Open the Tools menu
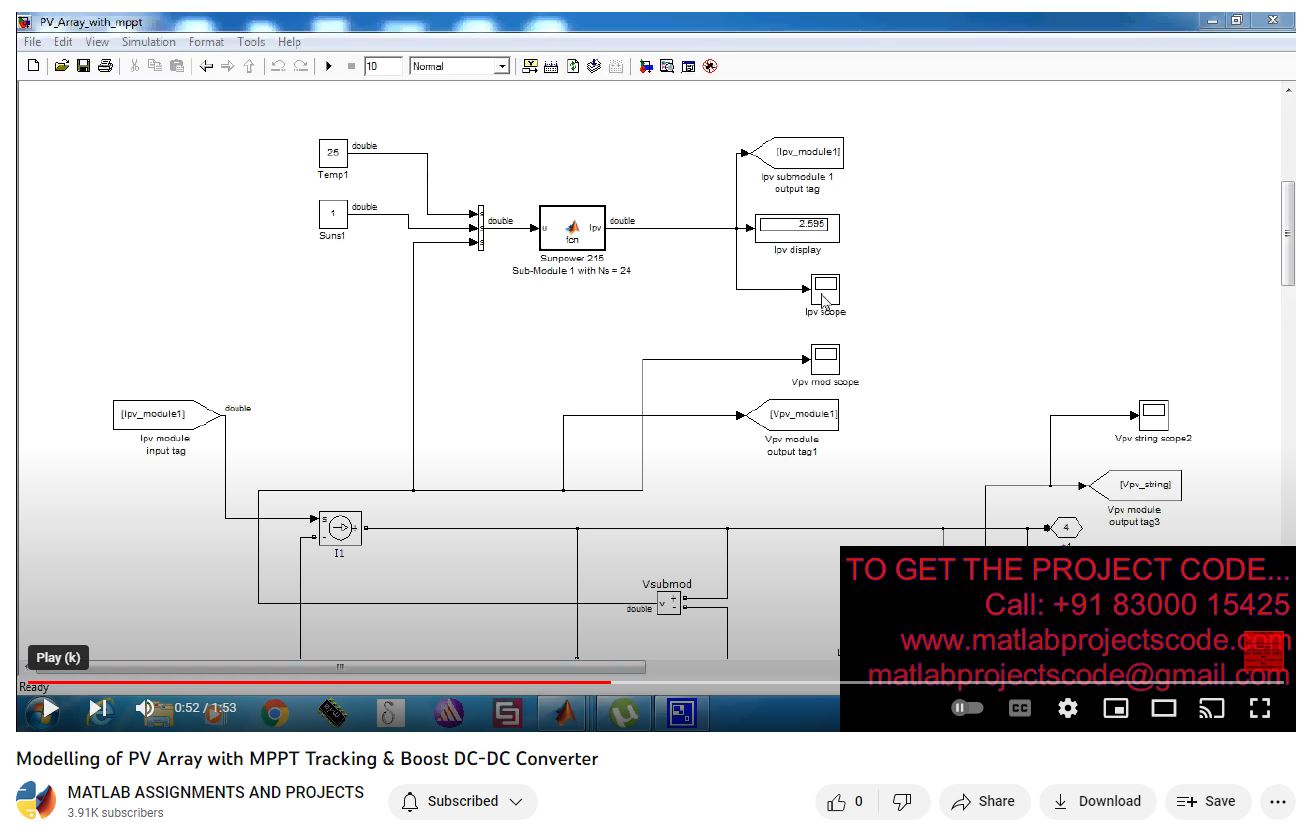 (251, 42)
